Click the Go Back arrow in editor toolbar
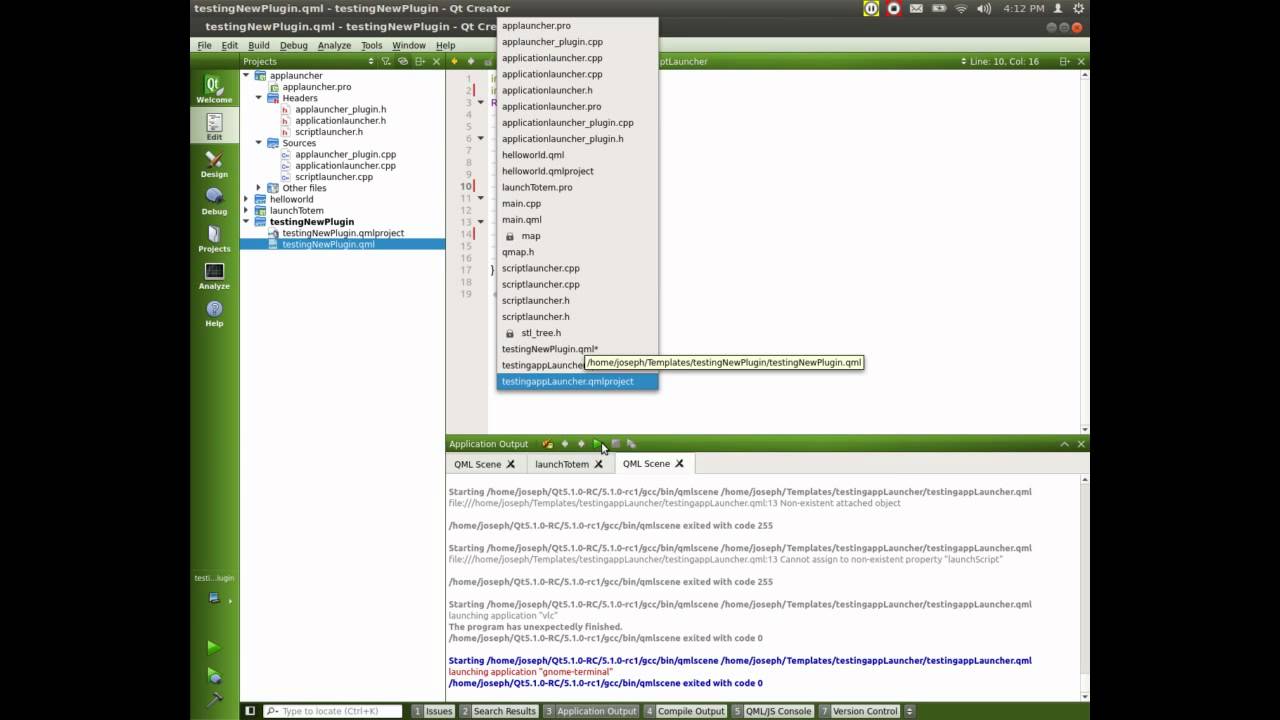The image size is (1280, 720). point(454,61)
